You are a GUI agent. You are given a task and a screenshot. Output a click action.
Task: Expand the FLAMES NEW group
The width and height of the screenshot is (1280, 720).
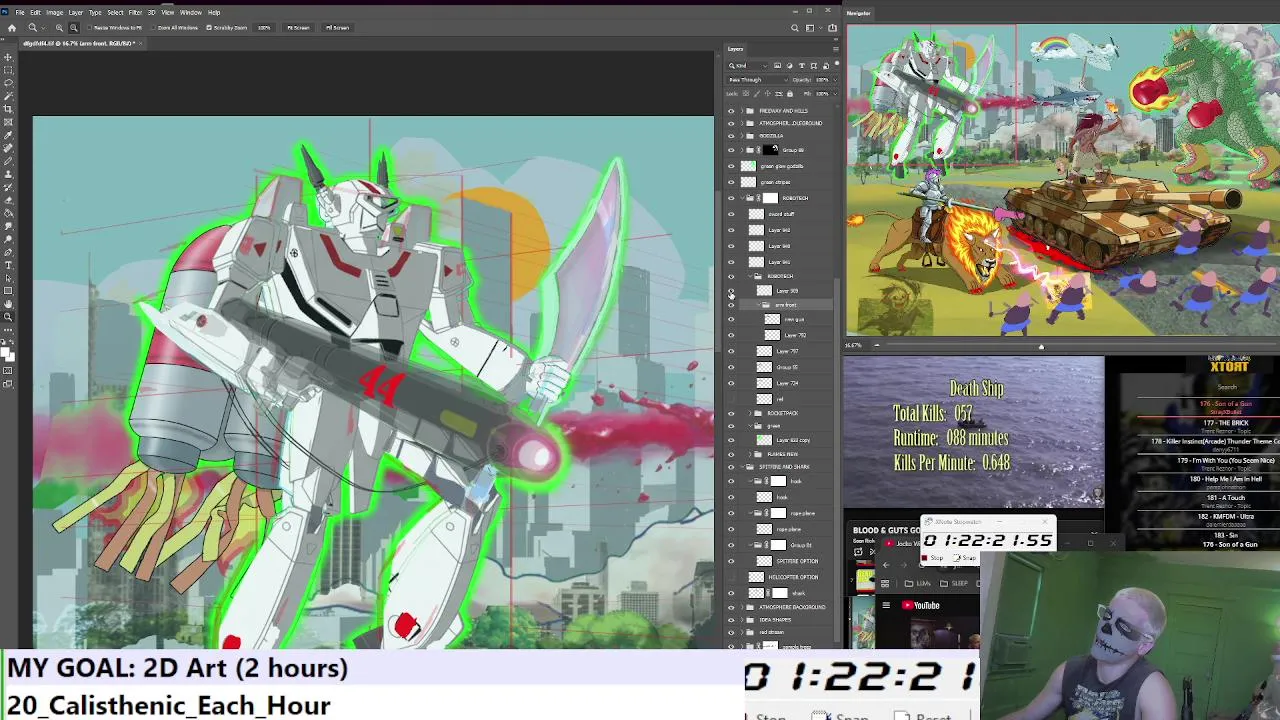coord(749,454)
